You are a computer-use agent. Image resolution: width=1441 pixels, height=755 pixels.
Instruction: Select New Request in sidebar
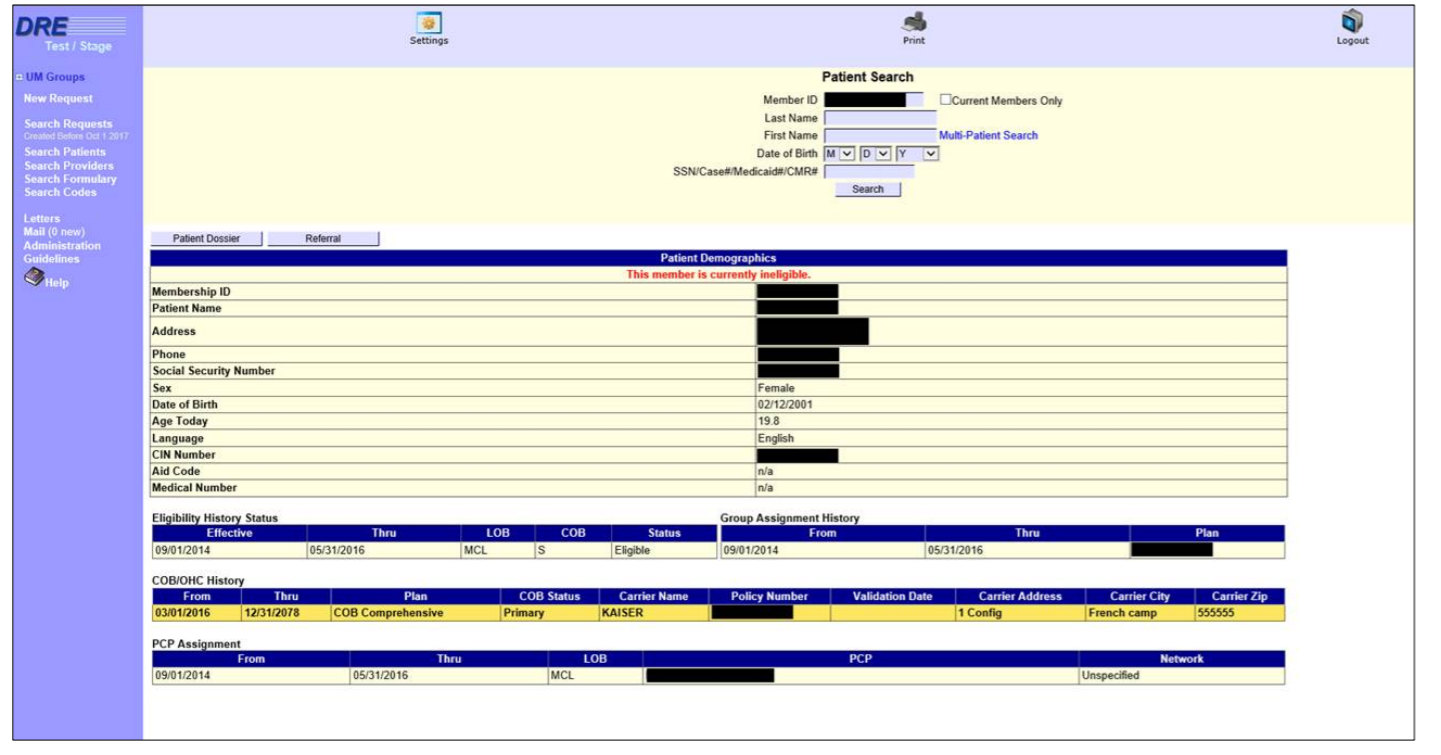58,99
